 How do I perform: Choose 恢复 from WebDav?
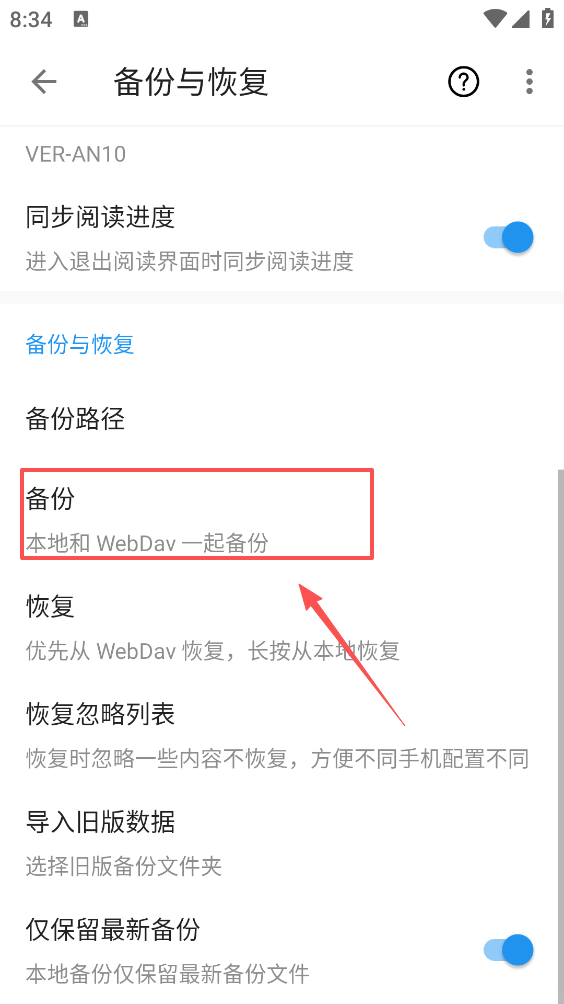282,628
